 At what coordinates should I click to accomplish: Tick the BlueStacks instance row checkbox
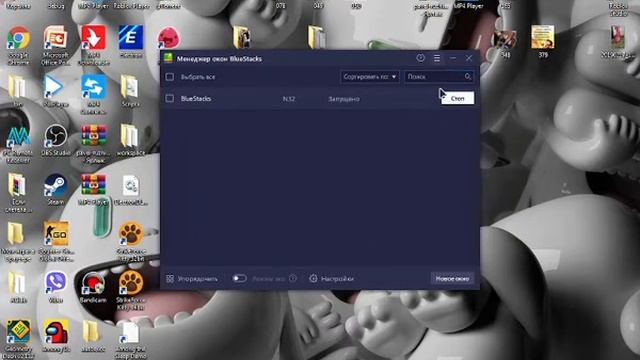170,98
